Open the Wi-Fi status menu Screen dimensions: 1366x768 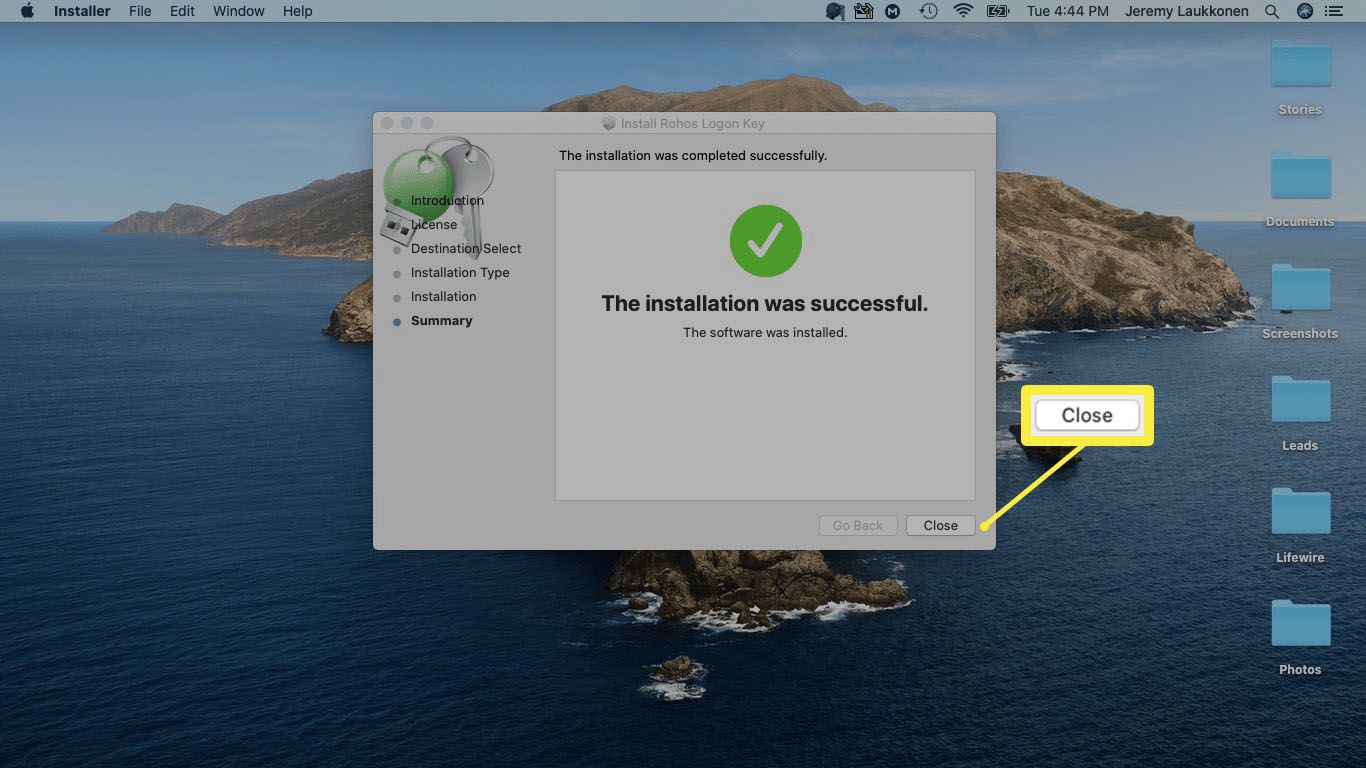pos(963,11)
